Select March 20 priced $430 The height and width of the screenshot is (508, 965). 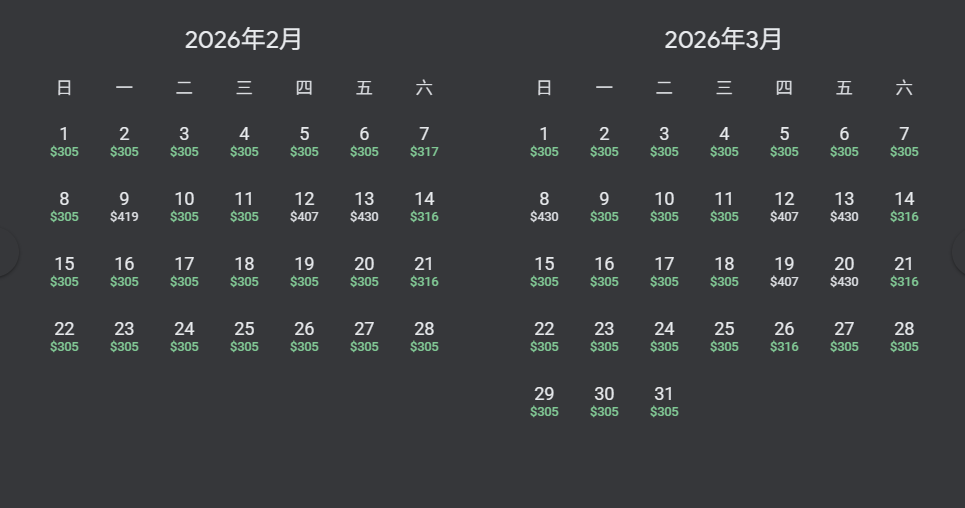pyautogui.click(x=844, y=271)
